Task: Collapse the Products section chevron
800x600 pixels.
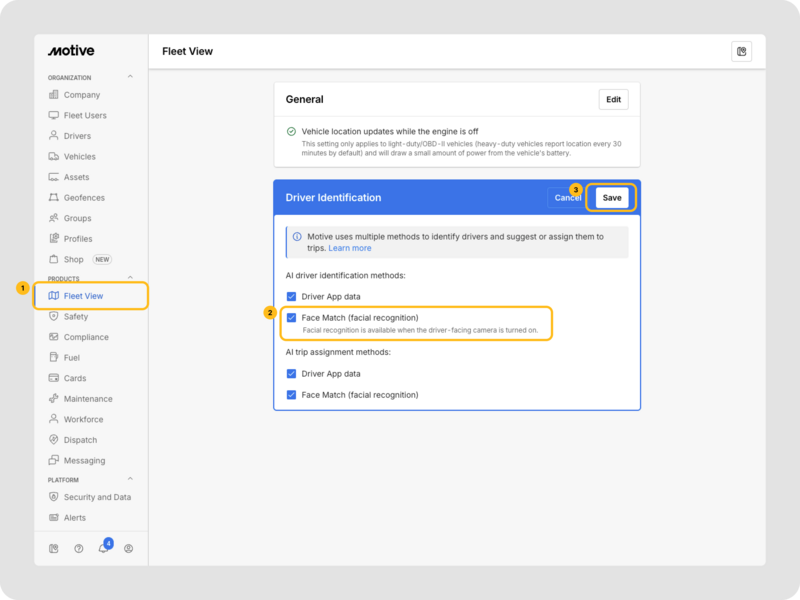Action: click(x=129, y=278)
